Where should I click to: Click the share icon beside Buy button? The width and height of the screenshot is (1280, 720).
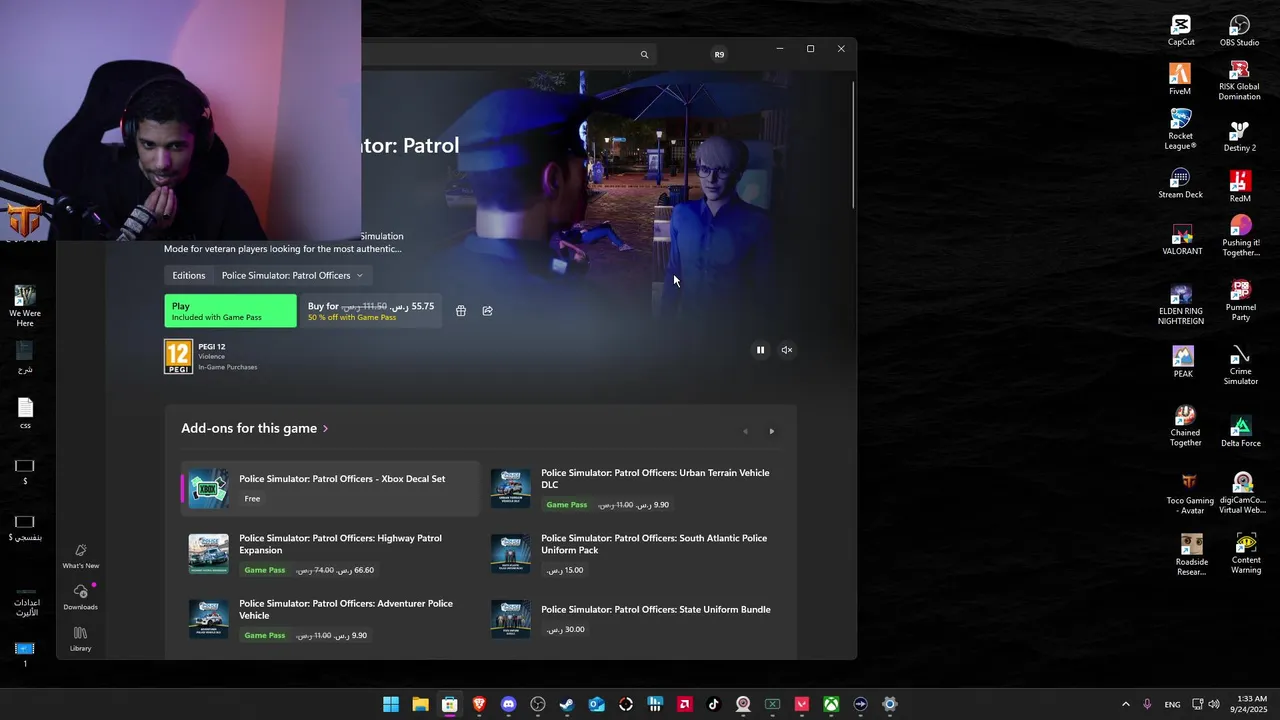pyautogui.click(x=488, y=311)
